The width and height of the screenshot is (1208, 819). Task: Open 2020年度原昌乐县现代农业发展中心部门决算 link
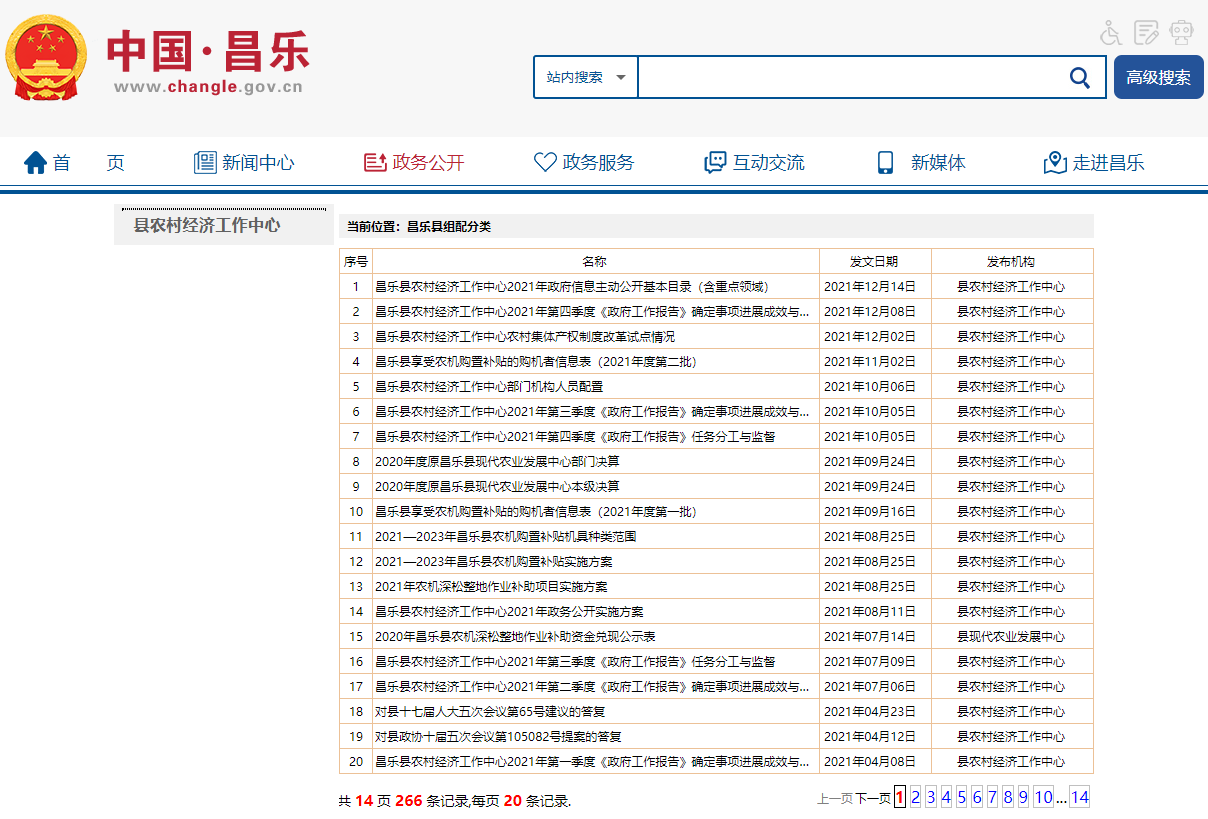point(497,461)
